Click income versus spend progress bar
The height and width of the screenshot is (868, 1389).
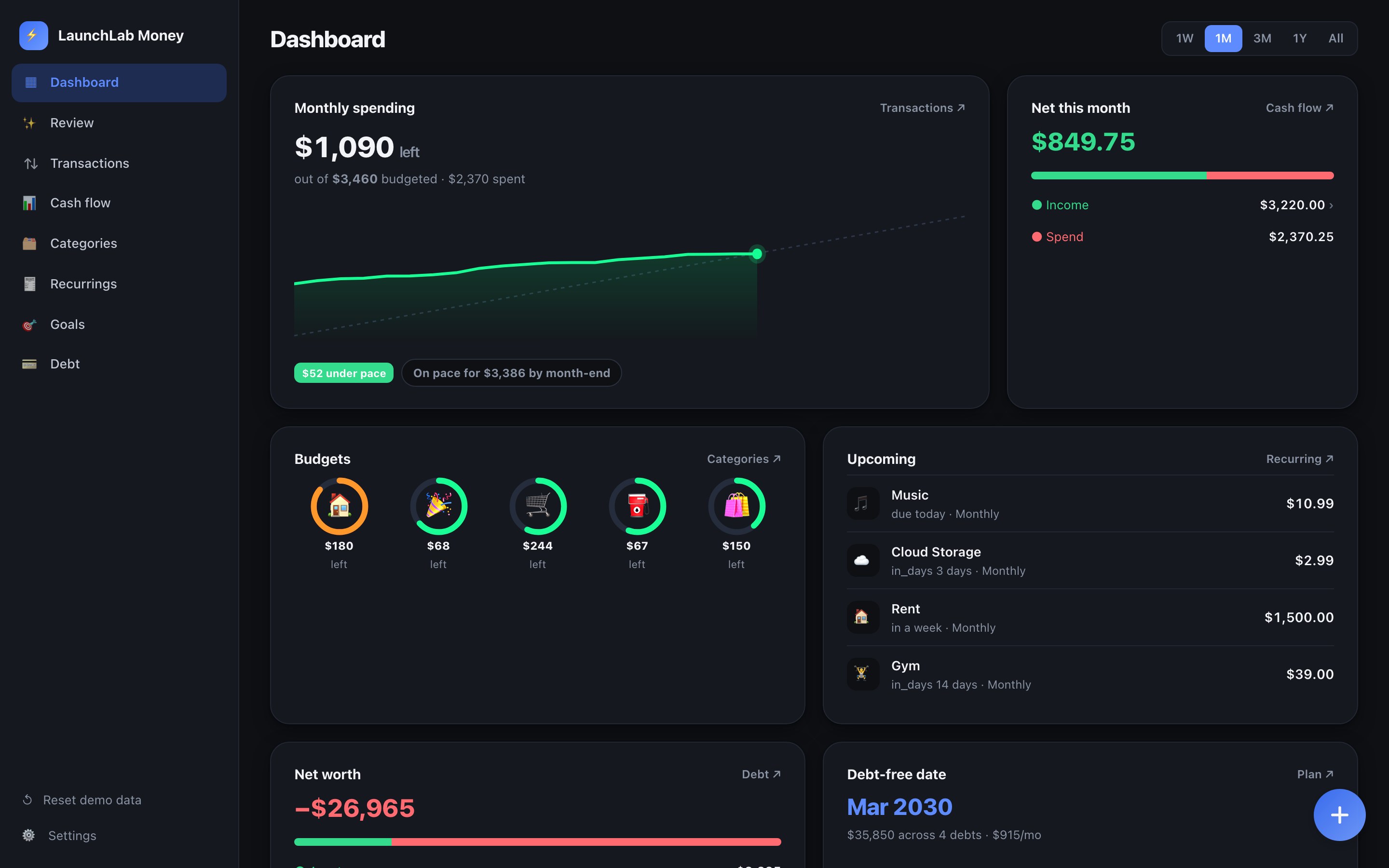[1183, 176]
